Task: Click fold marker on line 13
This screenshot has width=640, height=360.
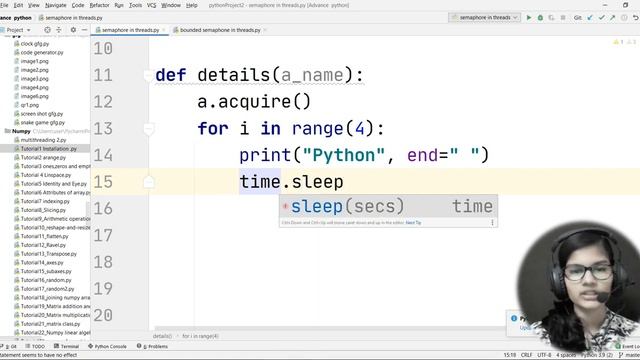Action: 149,129
